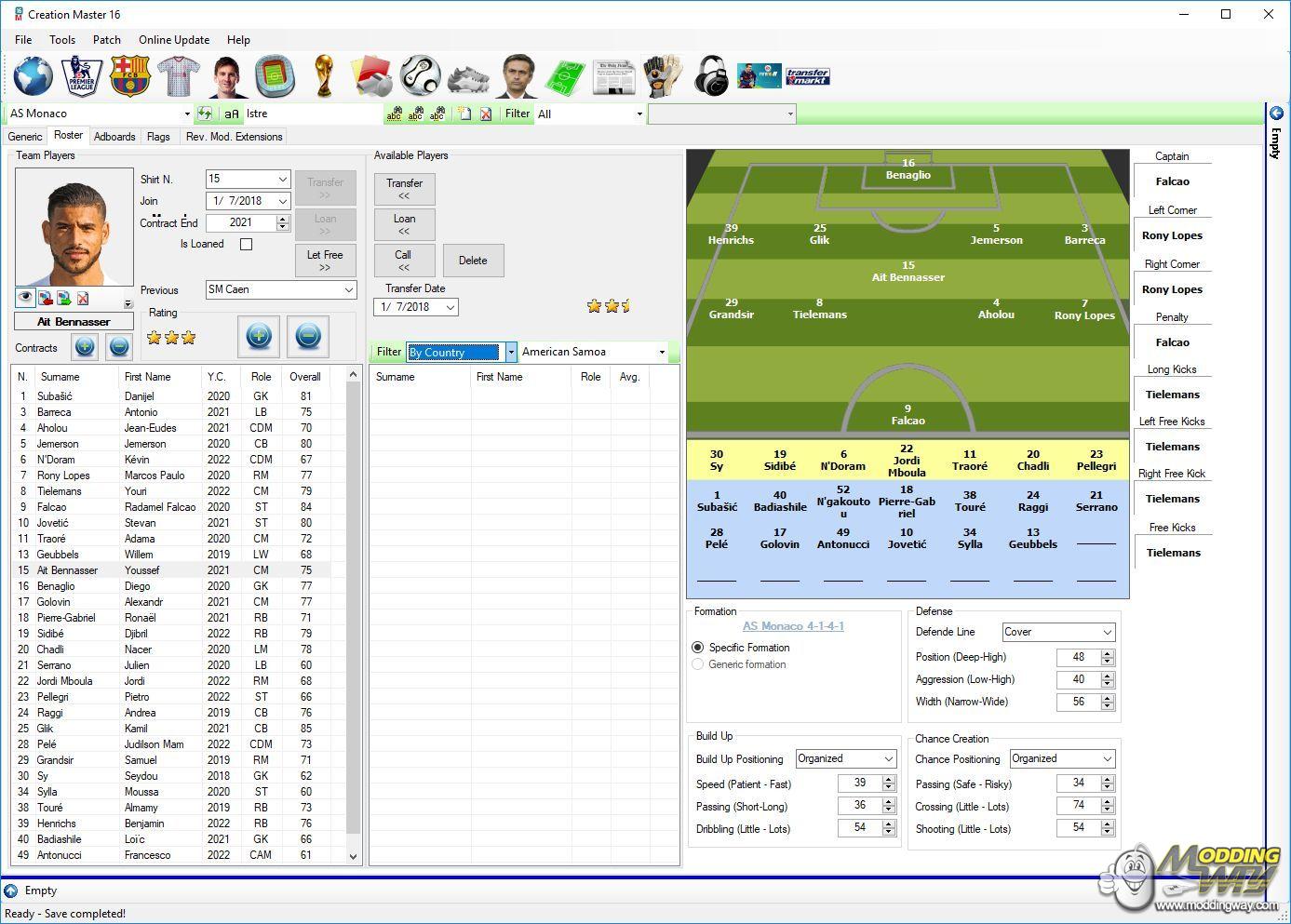Open the stadium editor icon
Screen dimensions: 1291x924
pyautogui.click(x=275, y=76)
